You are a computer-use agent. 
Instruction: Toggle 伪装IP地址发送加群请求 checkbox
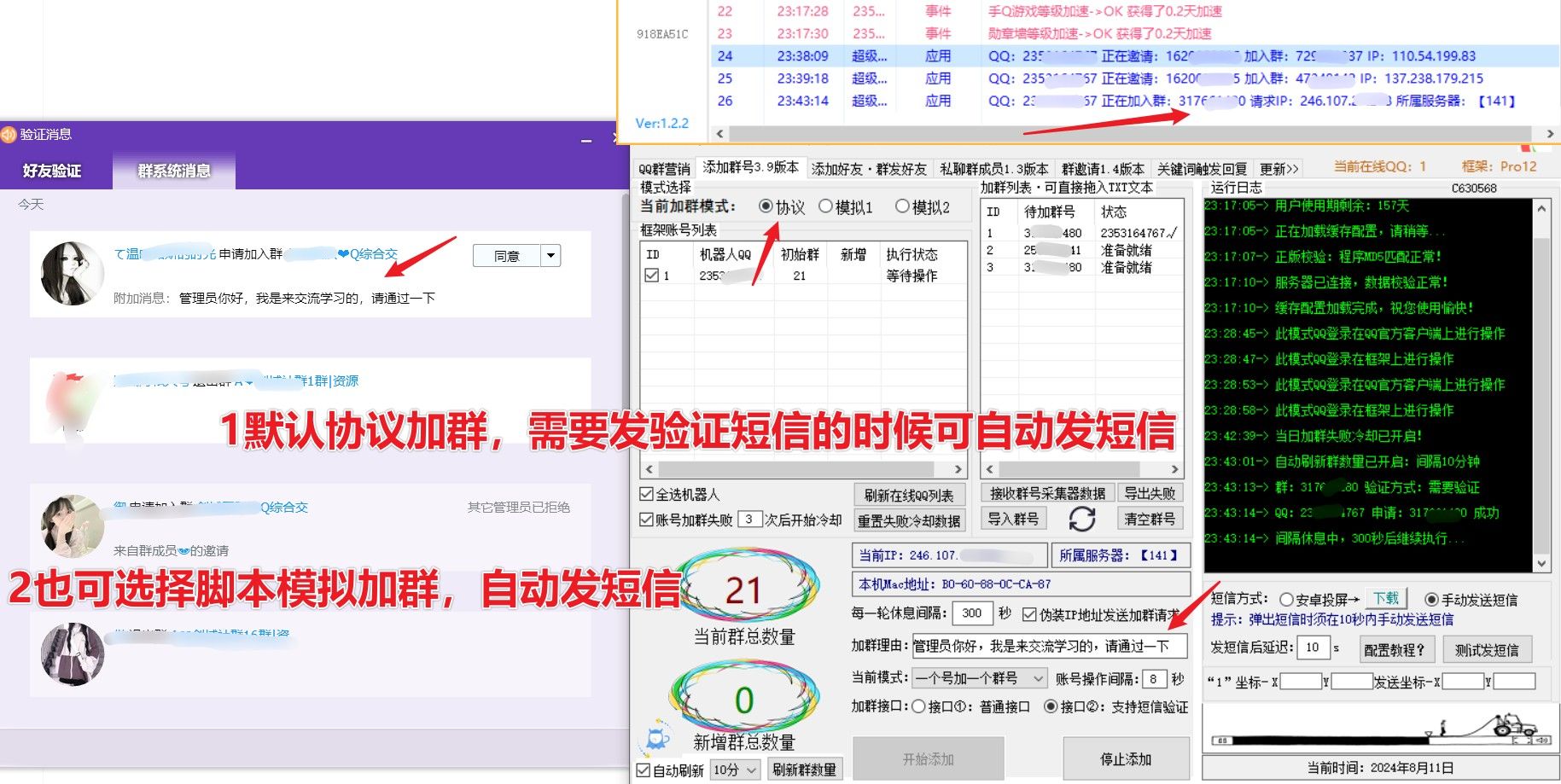click(1029, 614)
